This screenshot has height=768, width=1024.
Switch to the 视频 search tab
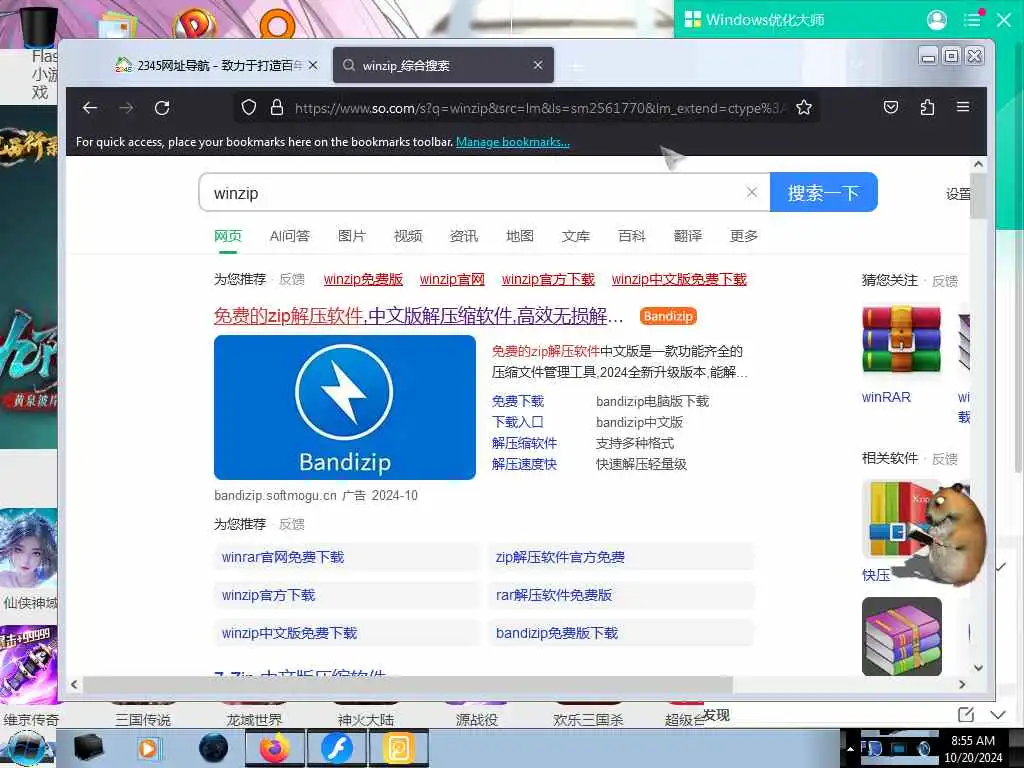tap(408, 236)
